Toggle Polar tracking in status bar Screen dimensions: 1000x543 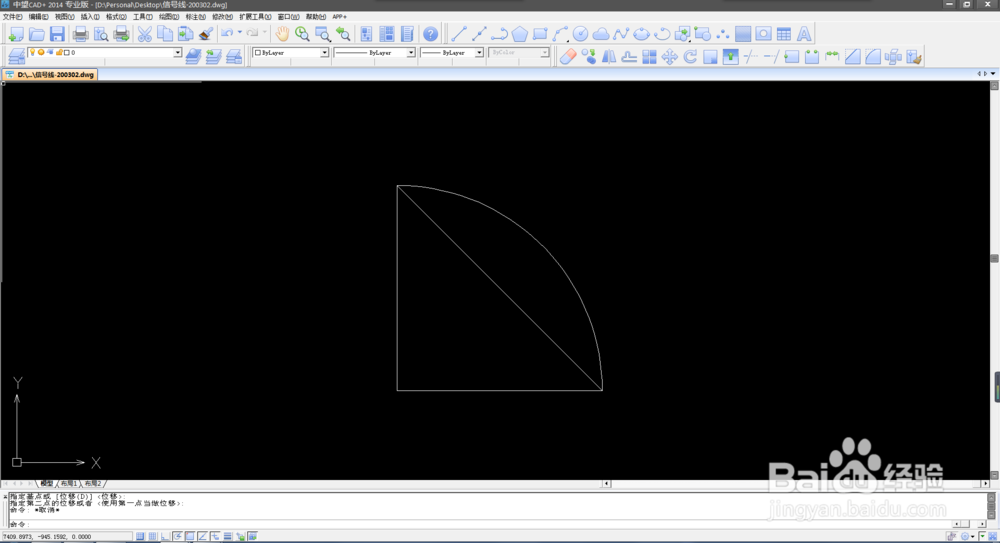pos(177,537)
